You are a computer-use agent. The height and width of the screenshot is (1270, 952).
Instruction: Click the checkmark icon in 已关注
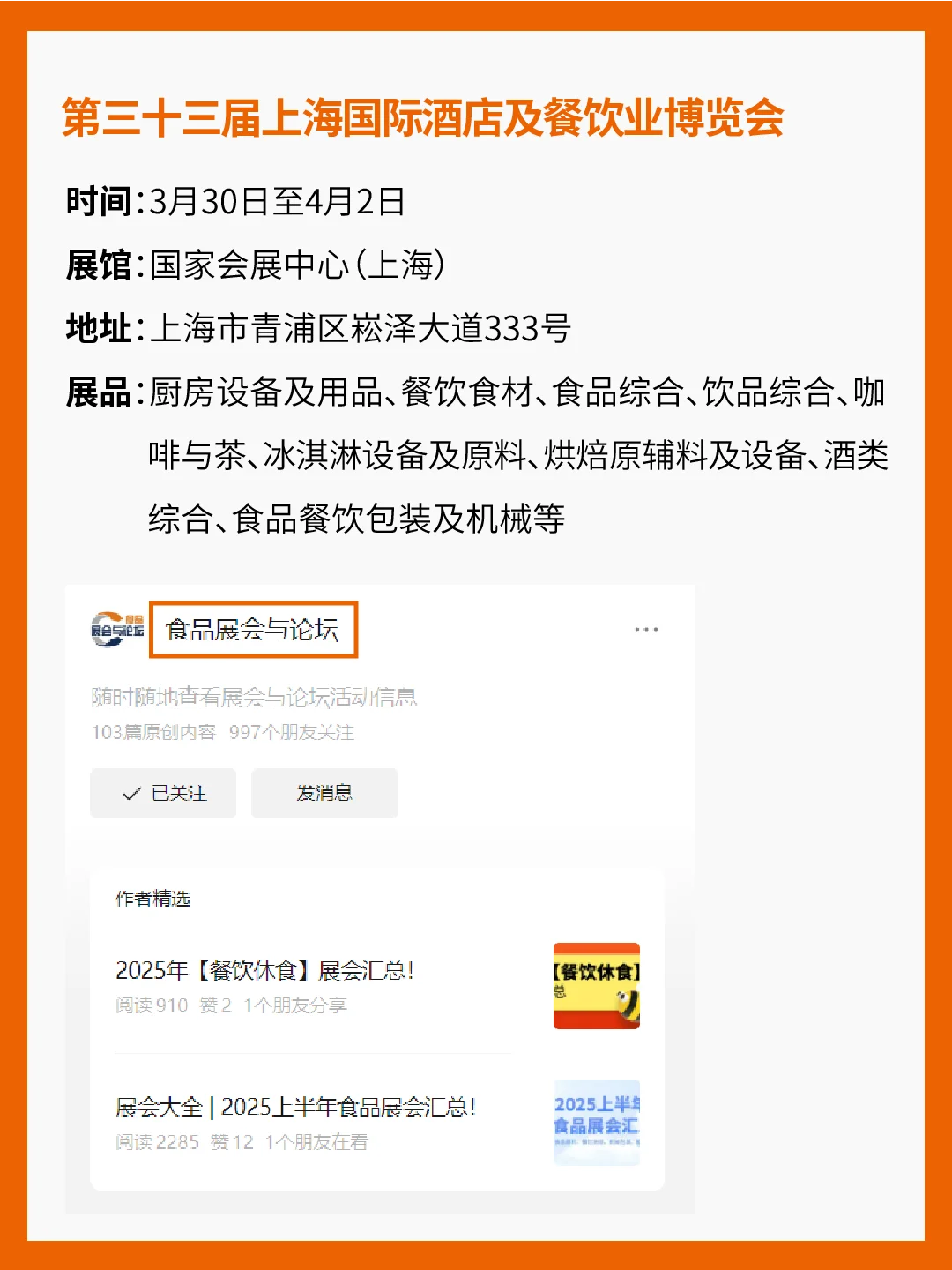(132, 794)
